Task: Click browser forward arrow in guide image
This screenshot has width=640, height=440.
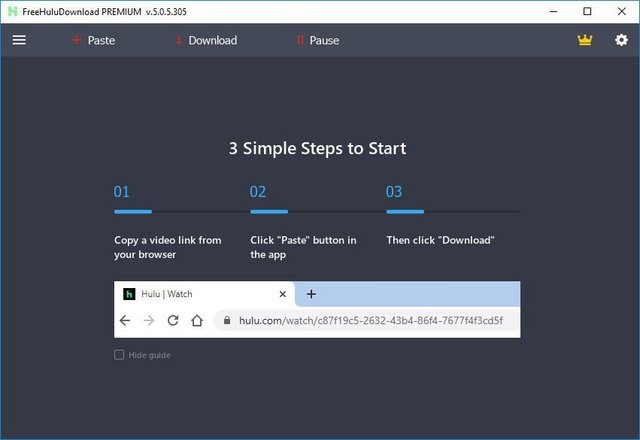Action: click(149, 320)
